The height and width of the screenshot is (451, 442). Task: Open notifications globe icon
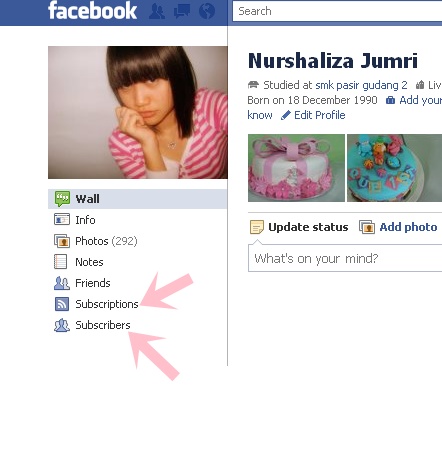(x=207, y=11)
